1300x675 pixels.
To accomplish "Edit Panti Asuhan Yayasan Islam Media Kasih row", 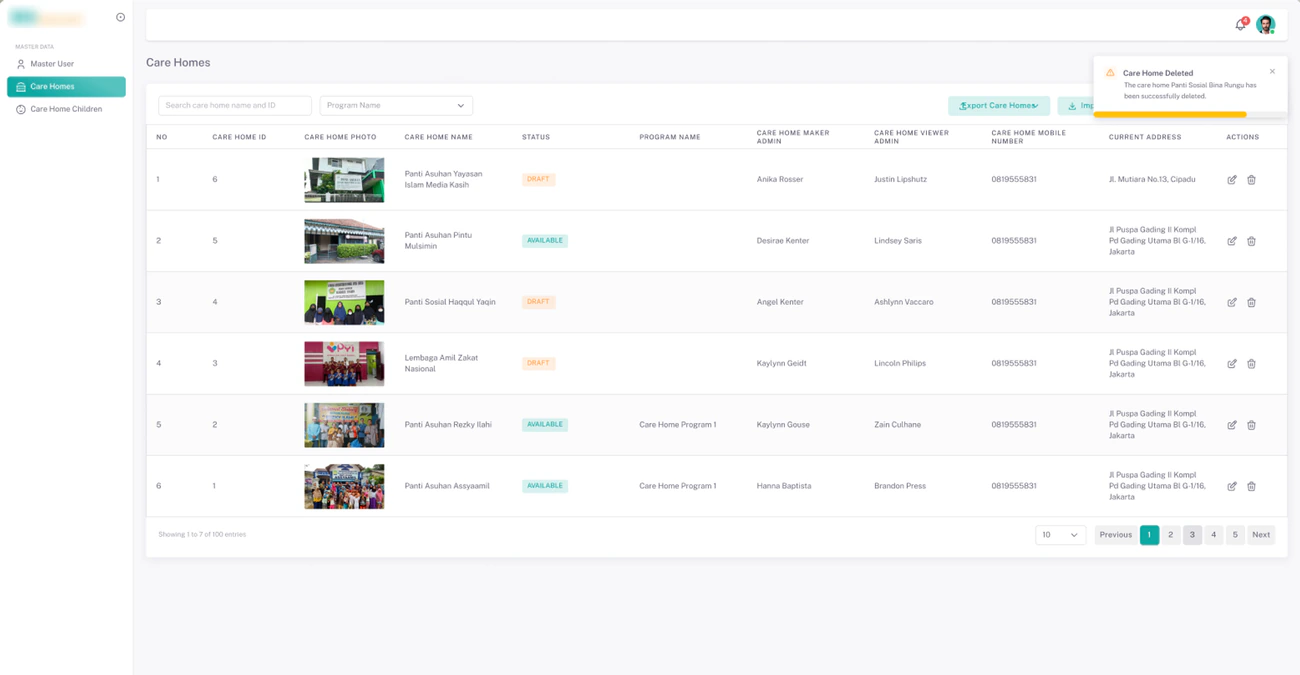I will [x=1232, y=180].
